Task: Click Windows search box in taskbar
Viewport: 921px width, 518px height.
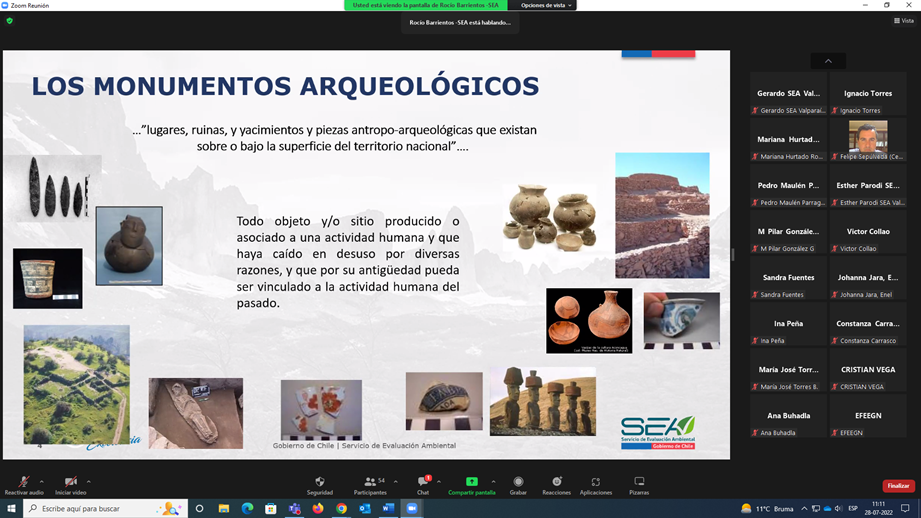Action: point(100,509)
